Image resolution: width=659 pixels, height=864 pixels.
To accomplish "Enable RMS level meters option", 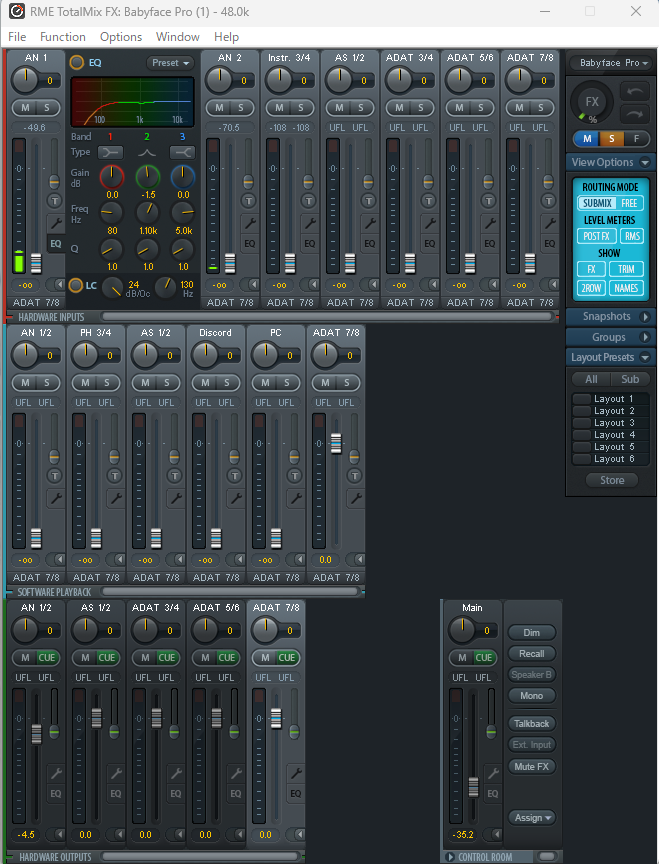I will (632, 236).
